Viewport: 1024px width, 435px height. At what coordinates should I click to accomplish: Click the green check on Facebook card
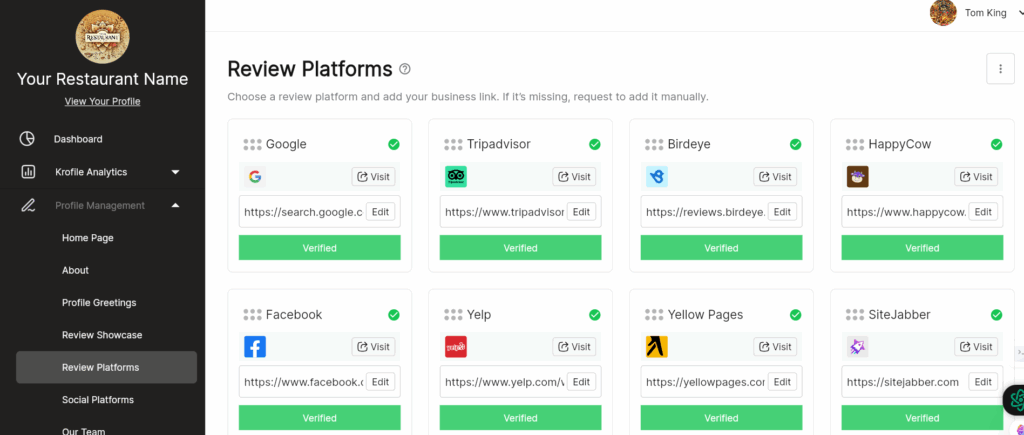point(394,315)
